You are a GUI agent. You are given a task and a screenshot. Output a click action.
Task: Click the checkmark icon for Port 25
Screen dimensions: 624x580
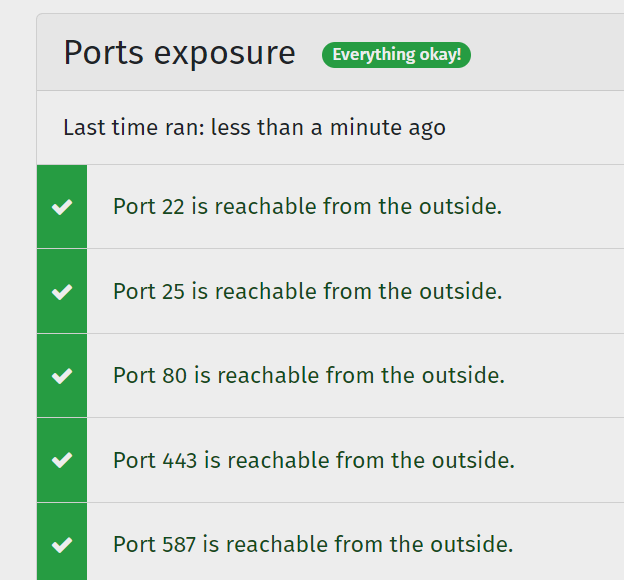point(62,292)
